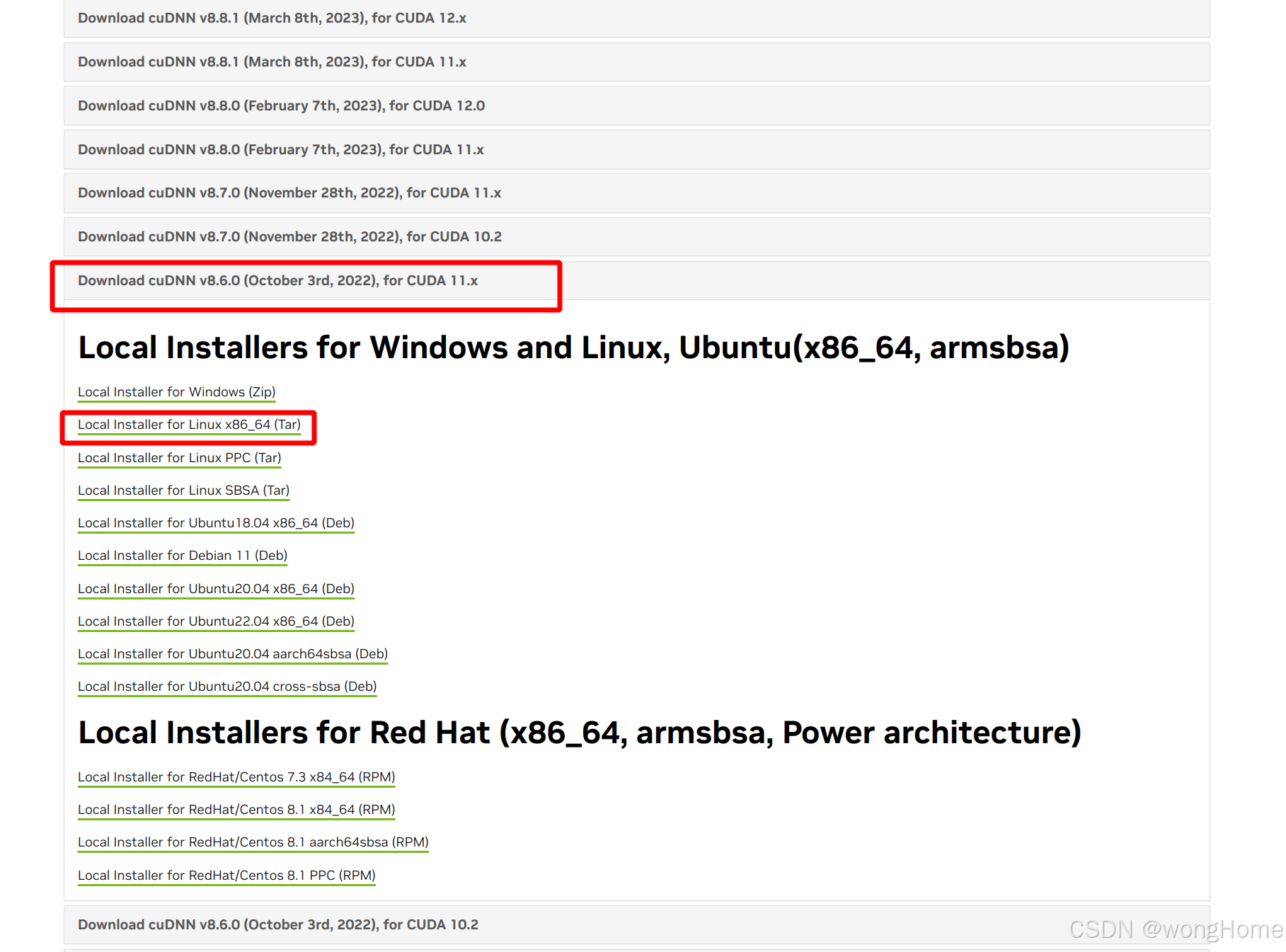Expand cuDNN v8.8.1 for CUDA 12.x section

pyautogui.click(x=636, y=18)
